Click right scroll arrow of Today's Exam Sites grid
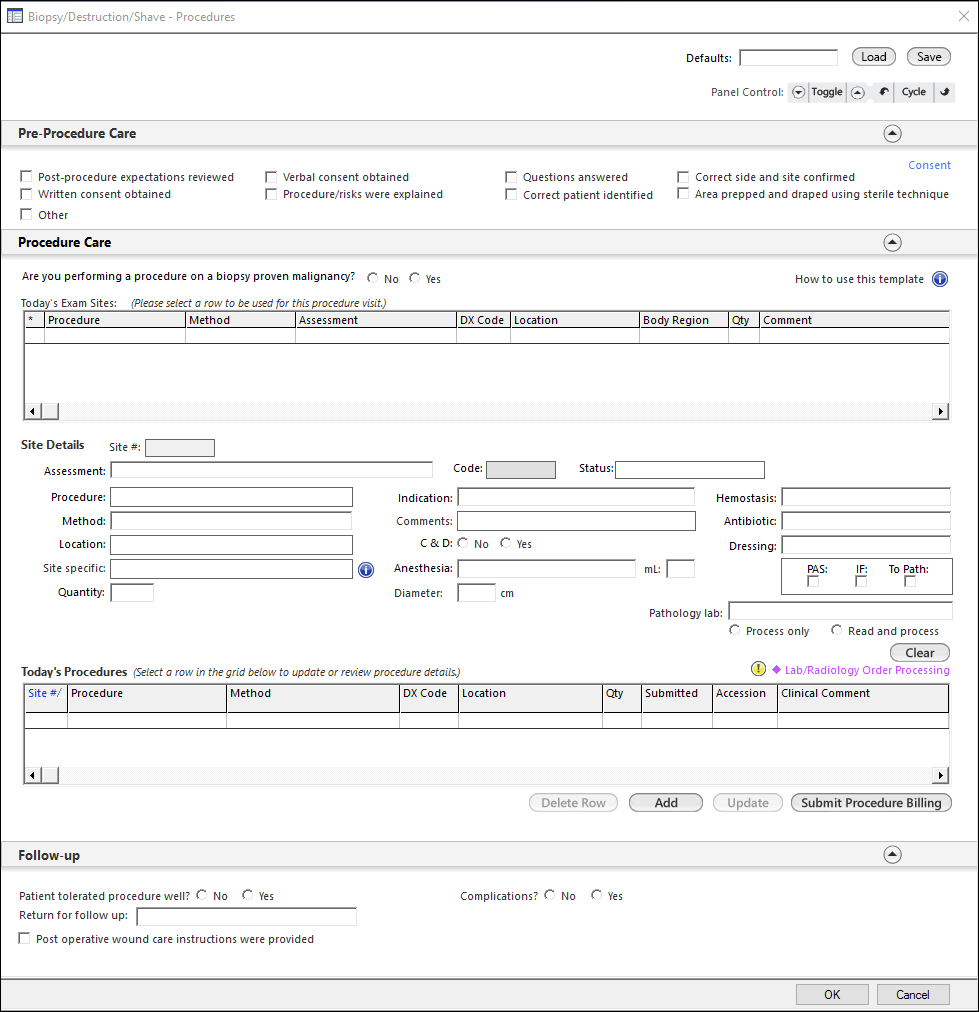The height and width of the screenshot is (1012, 979). coord(940,411)
